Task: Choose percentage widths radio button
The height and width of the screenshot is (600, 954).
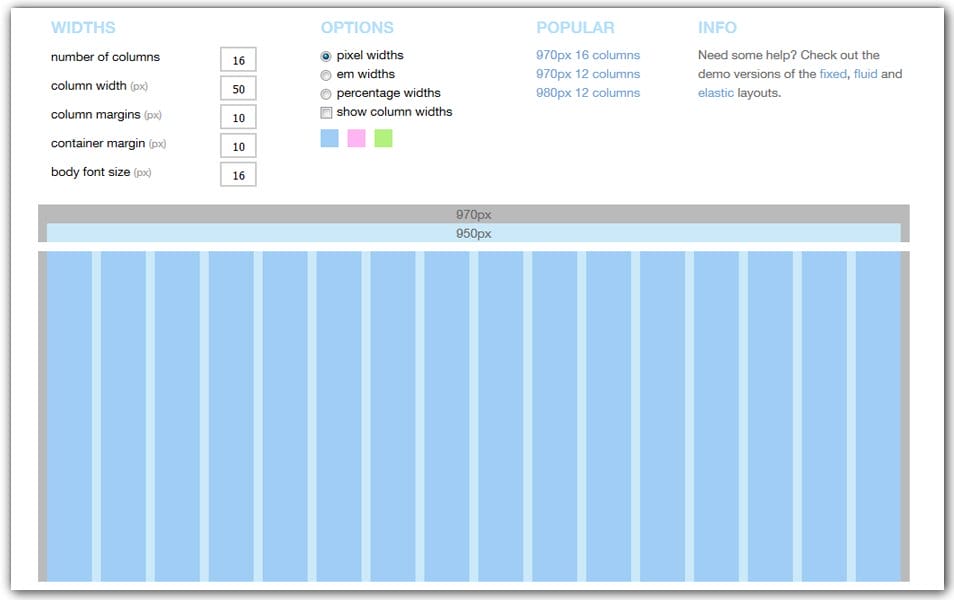Action: click(326, 94)
